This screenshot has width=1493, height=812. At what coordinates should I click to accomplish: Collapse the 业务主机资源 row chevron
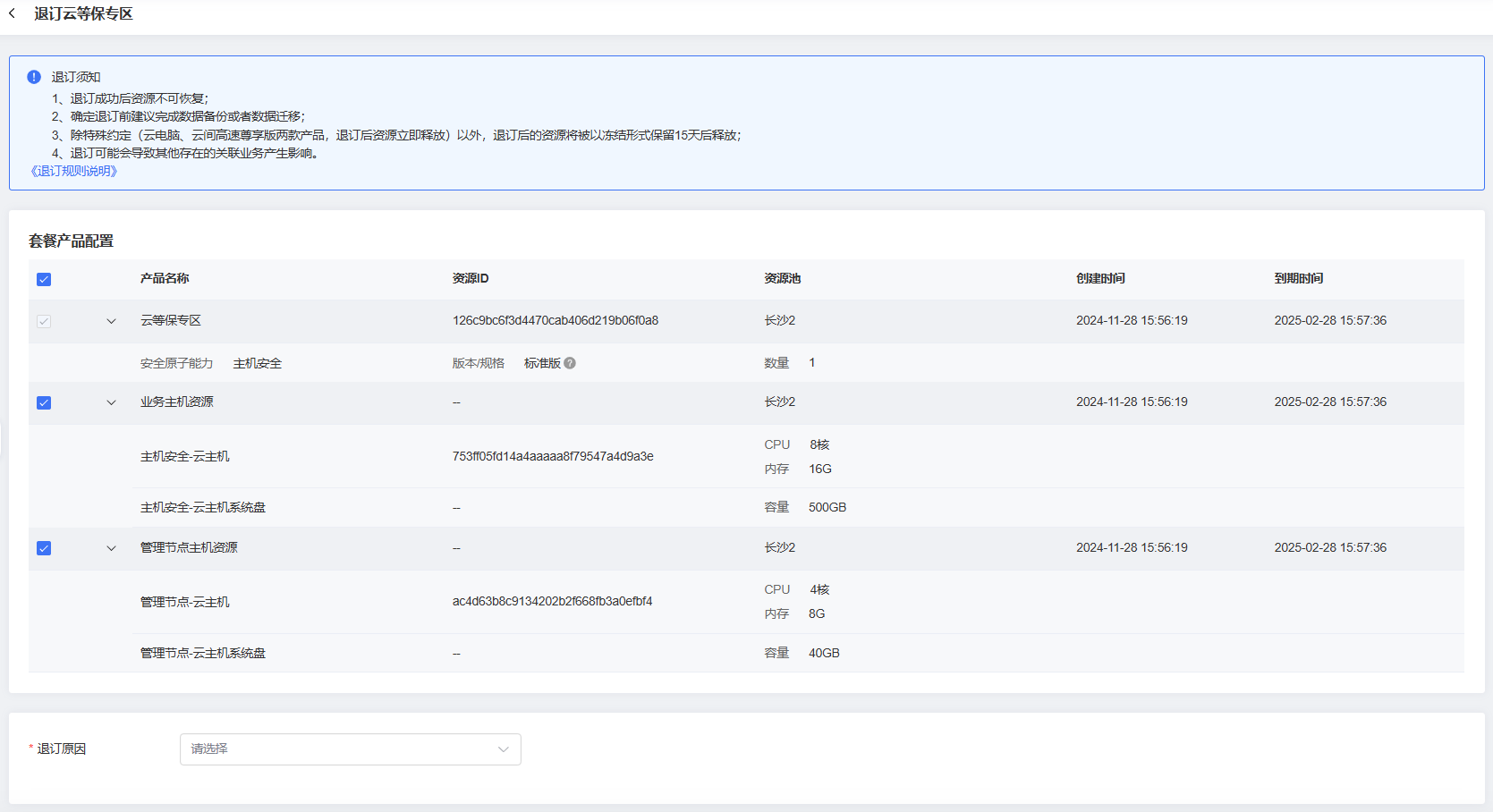[112, 402]
